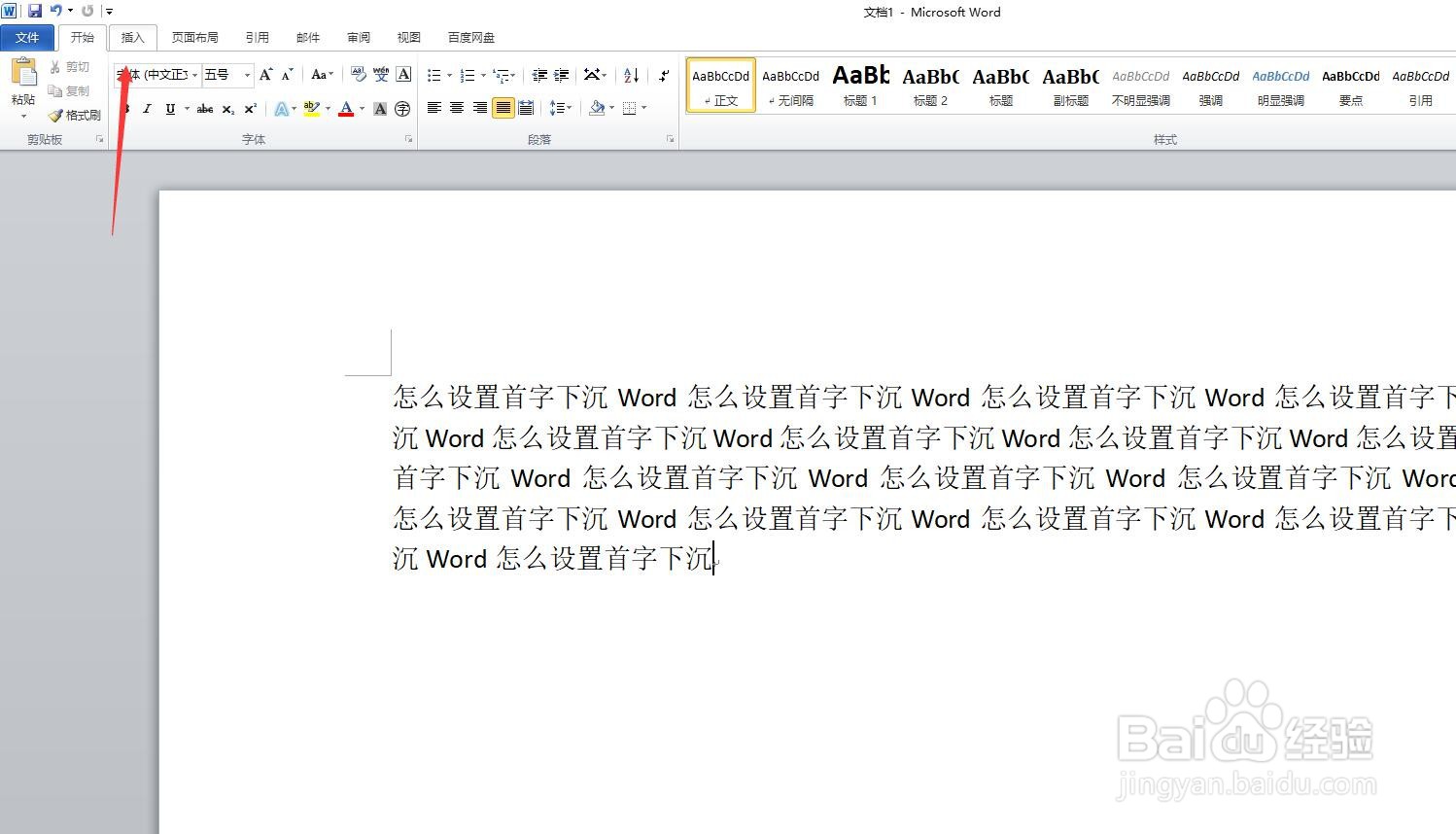Toggle Superscript formatting

point(251,109)
